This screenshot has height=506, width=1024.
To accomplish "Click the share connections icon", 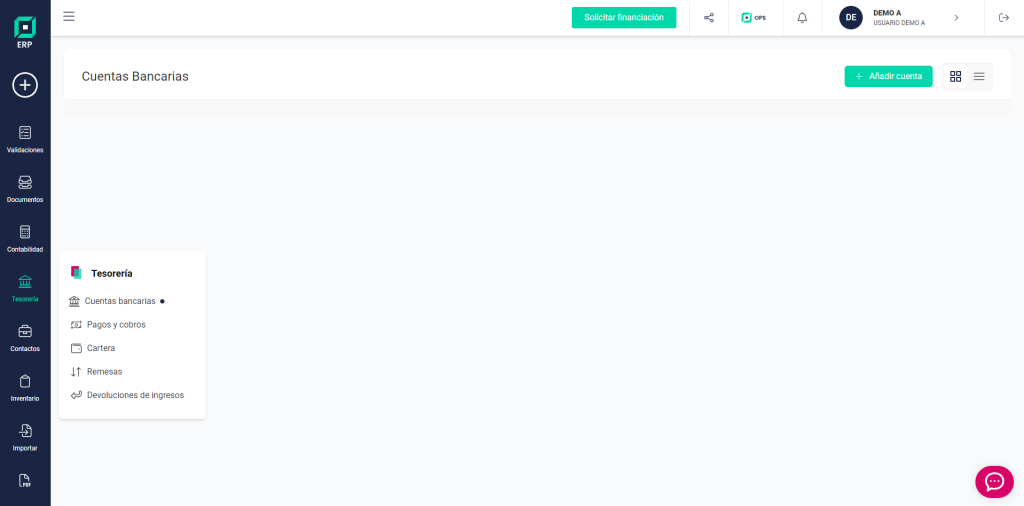I will [x=709, y=18].
